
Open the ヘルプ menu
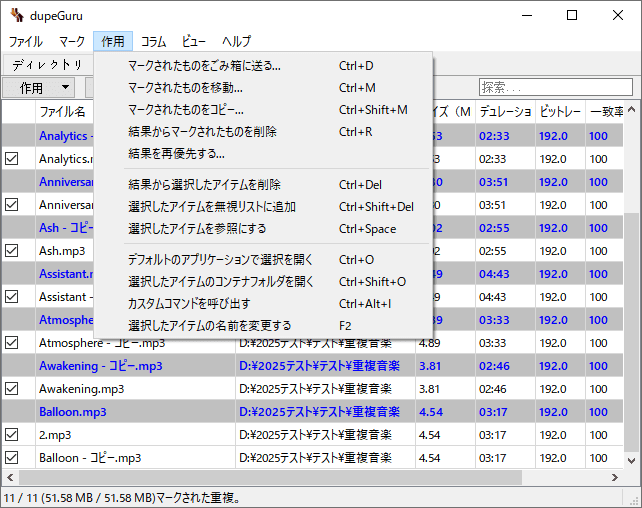click(236, 41)
